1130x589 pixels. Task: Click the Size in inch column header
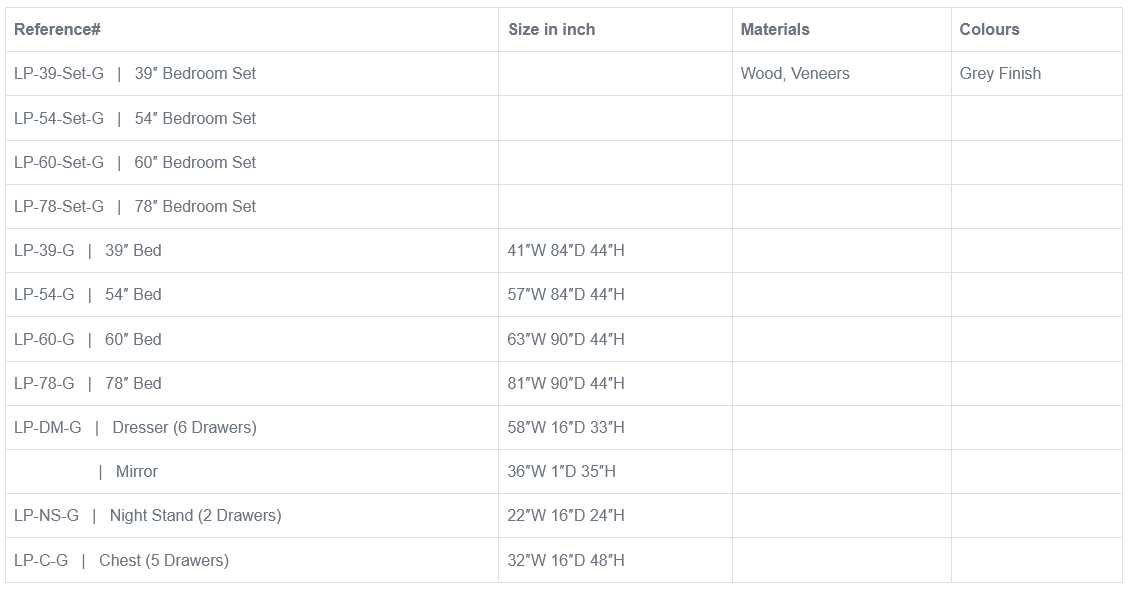551,30
